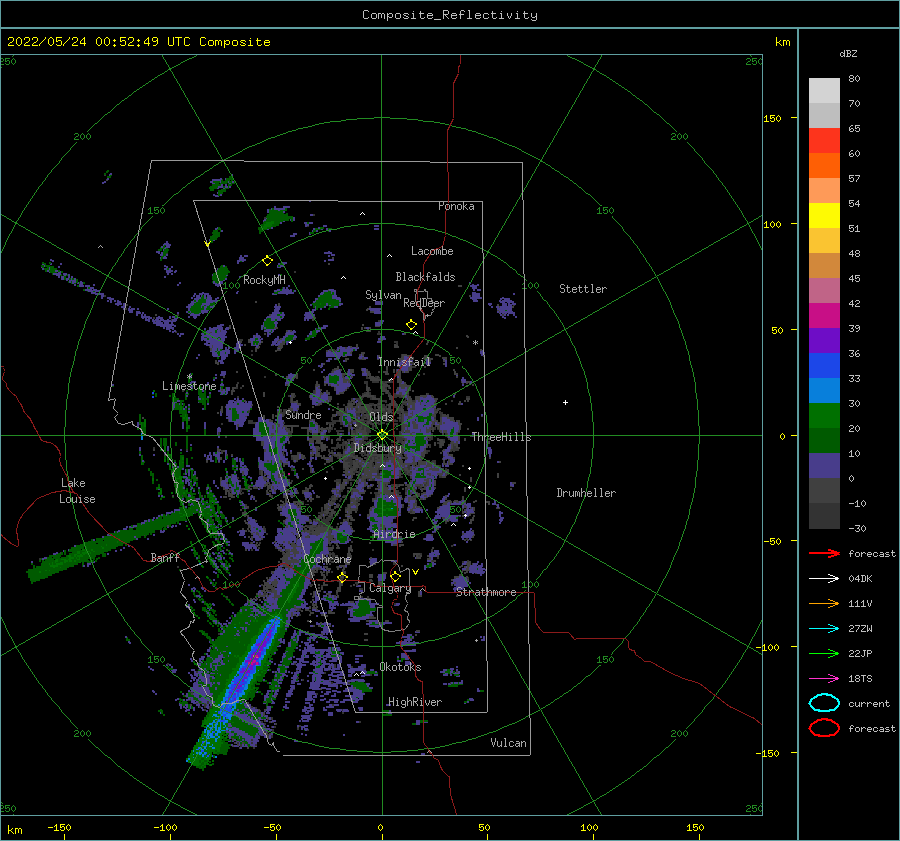900x841 pixels.
Task: Click the orange 111V arrow icon
Action: (824, 603)
